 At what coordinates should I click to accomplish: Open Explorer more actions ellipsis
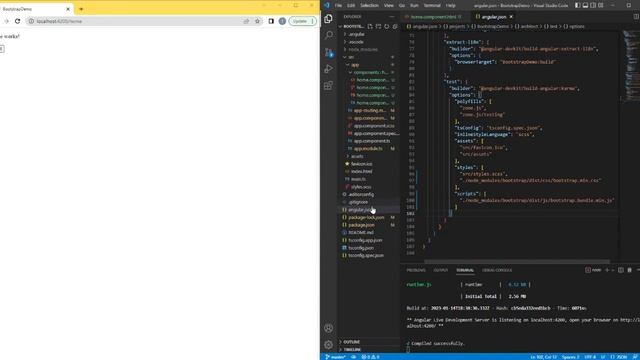tap(392, 17)
